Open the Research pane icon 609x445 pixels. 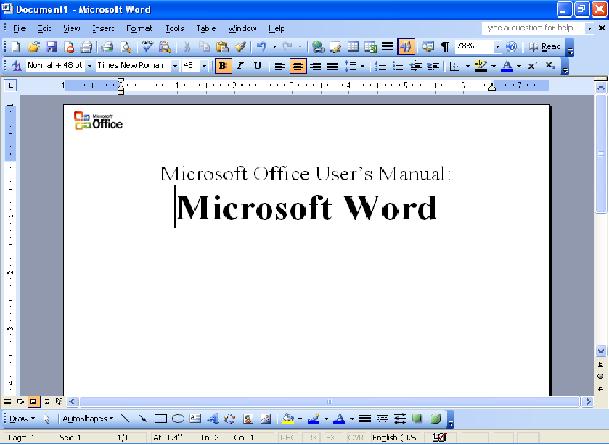pos(165,47)
